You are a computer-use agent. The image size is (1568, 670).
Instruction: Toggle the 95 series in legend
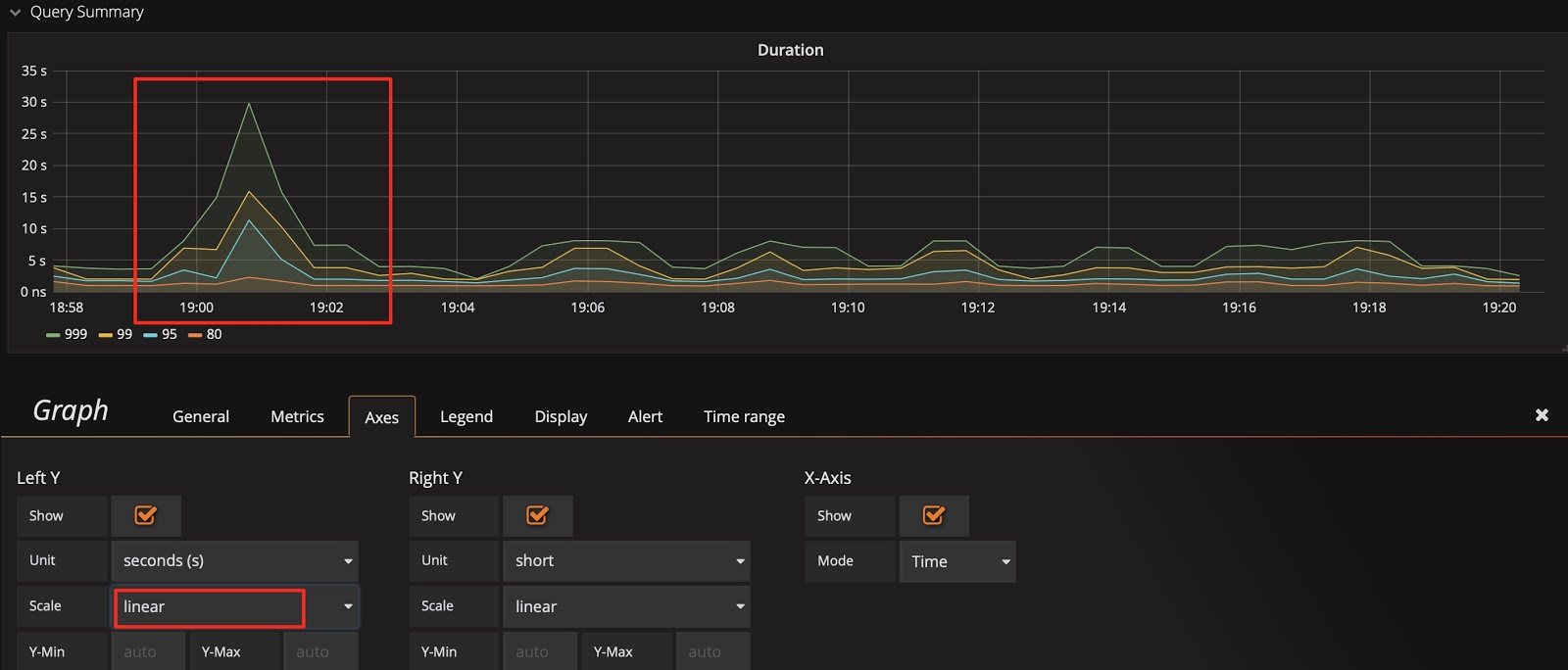(161, 334)
